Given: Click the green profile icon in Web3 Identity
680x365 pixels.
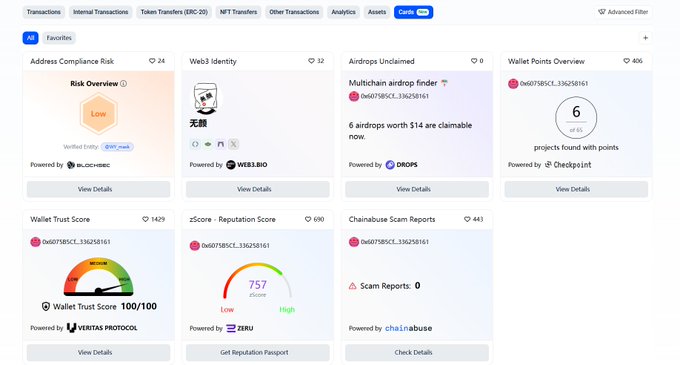Looking at the screenshot, I should coord(208,144).
